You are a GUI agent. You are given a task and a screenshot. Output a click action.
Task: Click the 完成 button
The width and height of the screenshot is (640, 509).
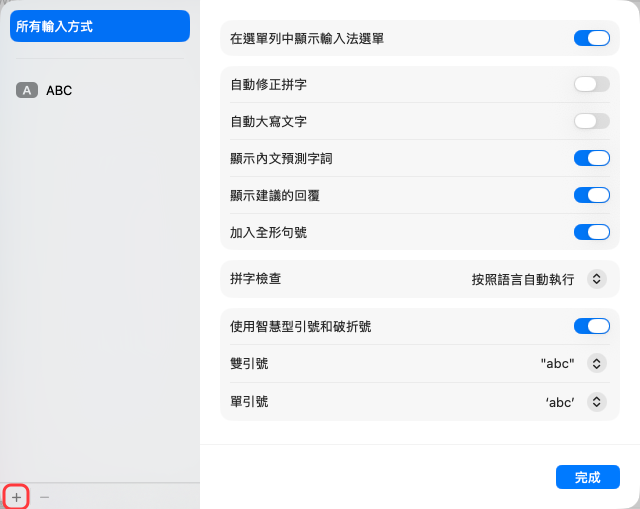click(588, 477)
